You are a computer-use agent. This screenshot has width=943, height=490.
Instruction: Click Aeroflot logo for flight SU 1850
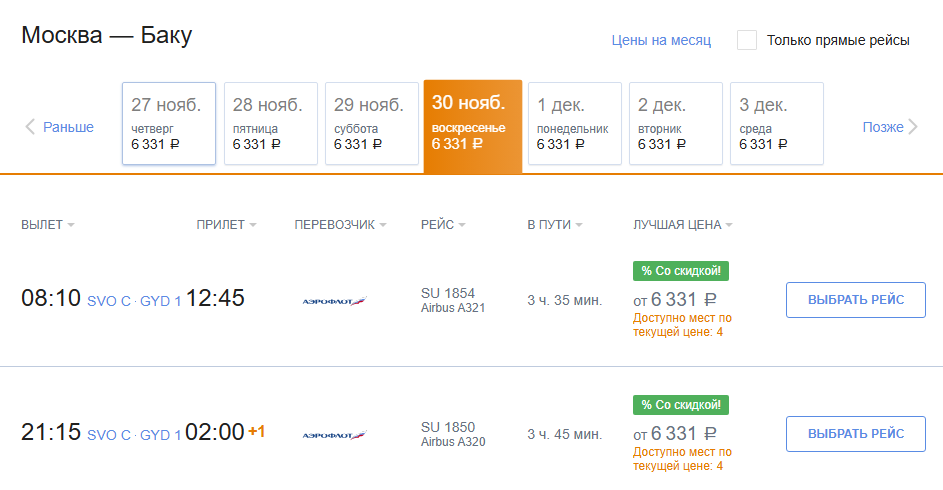pyautogui.click(x=334, y=435)
